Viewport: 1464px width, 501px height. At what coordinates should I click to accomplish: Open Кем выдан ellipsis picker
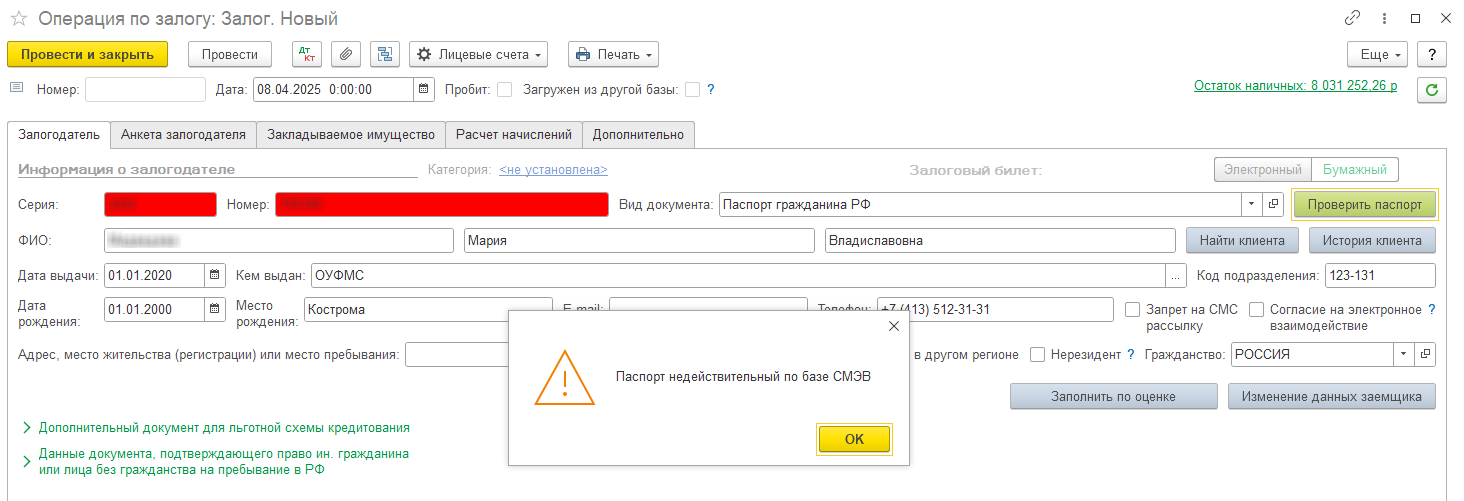point(1176,275)
